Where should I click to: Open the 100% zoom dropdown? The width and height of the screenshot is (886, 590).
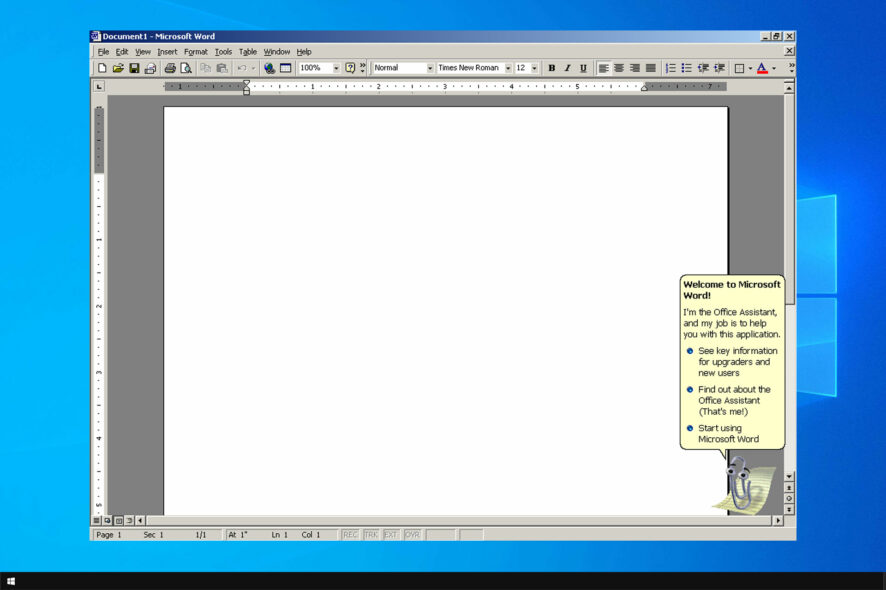[x=336, y=68]
